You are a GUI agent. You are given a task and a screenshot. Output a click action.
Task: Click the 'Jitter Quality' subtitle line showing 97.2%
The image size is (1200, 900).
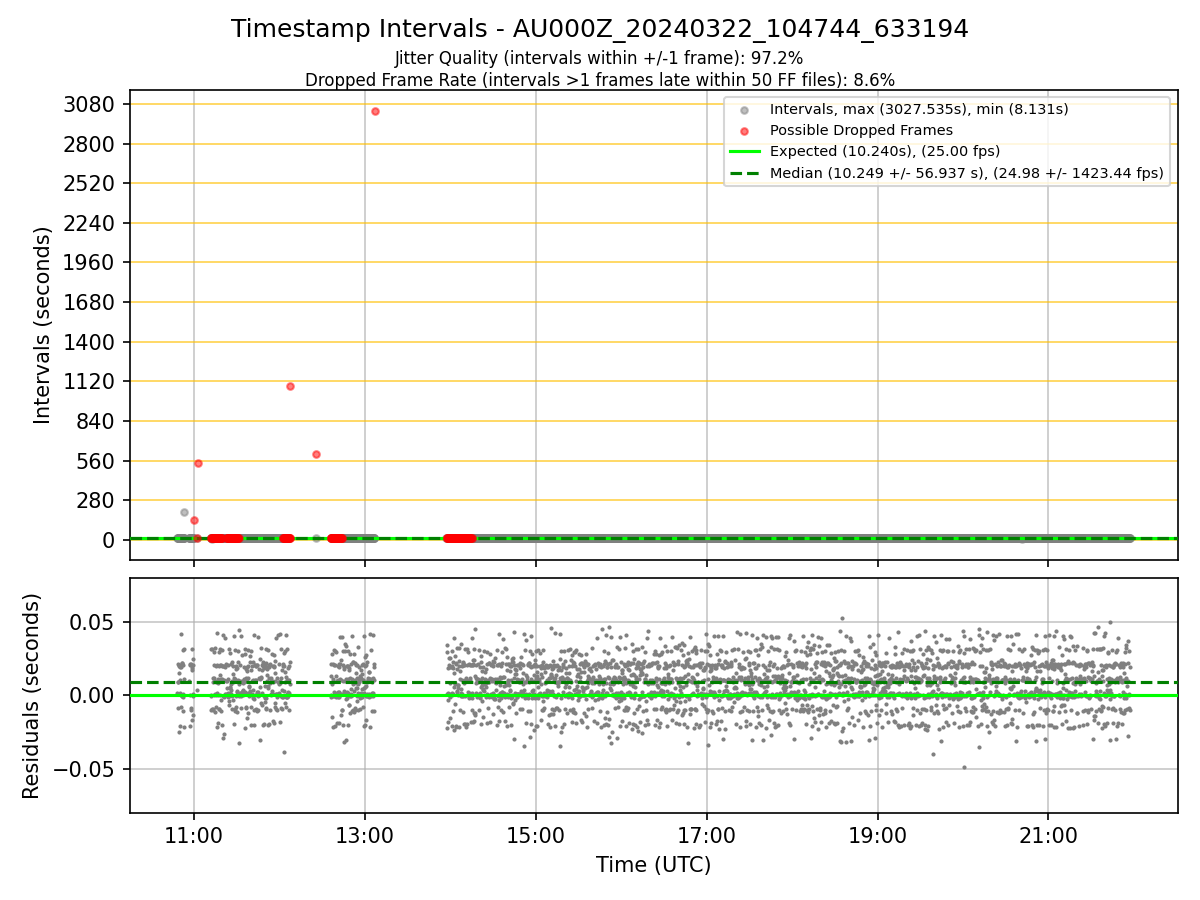[599, 59]
